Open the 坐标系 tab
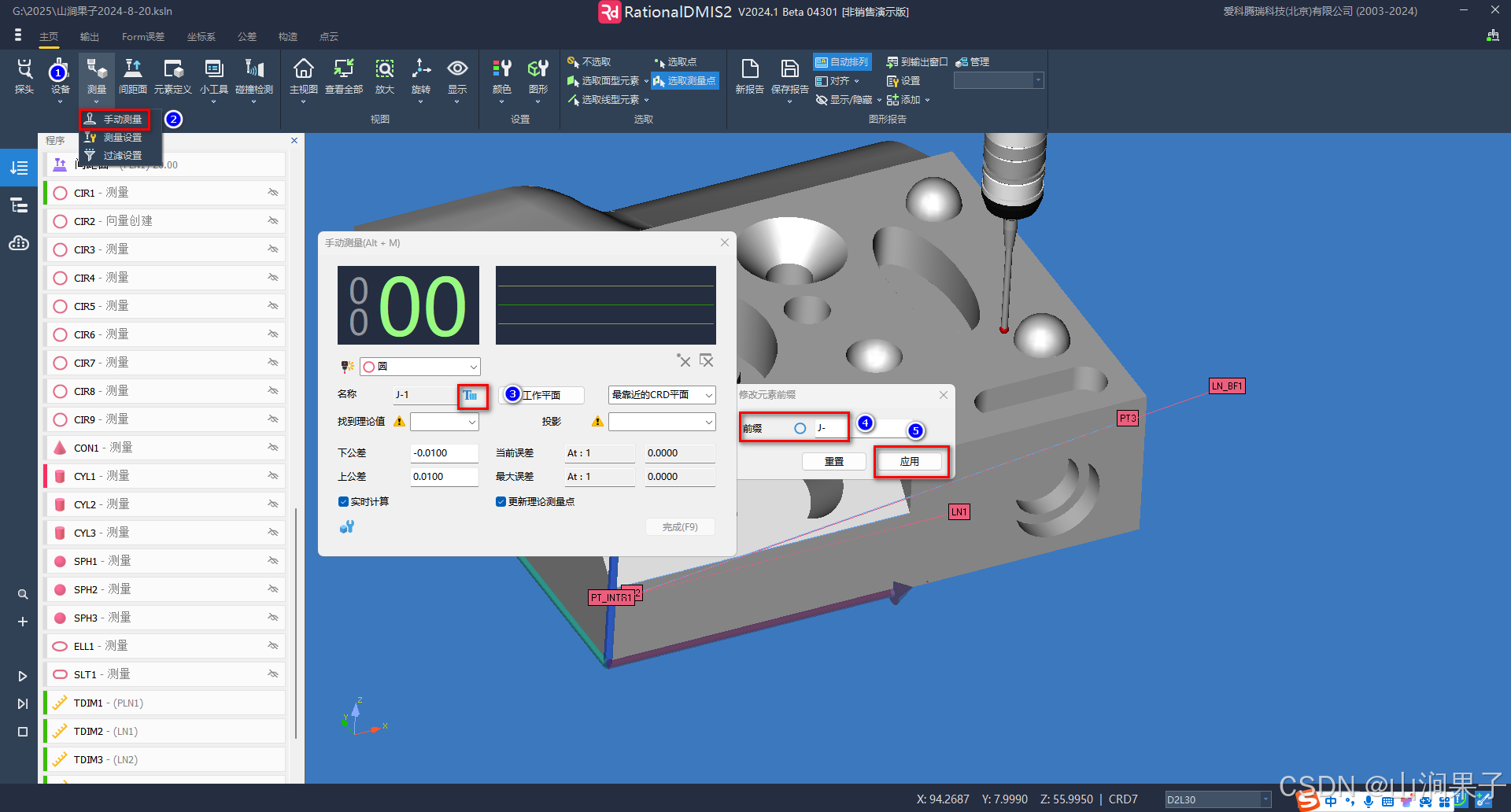Image resolution: width=1511 pixels, height=812 pixels. (x=201, y=37)
